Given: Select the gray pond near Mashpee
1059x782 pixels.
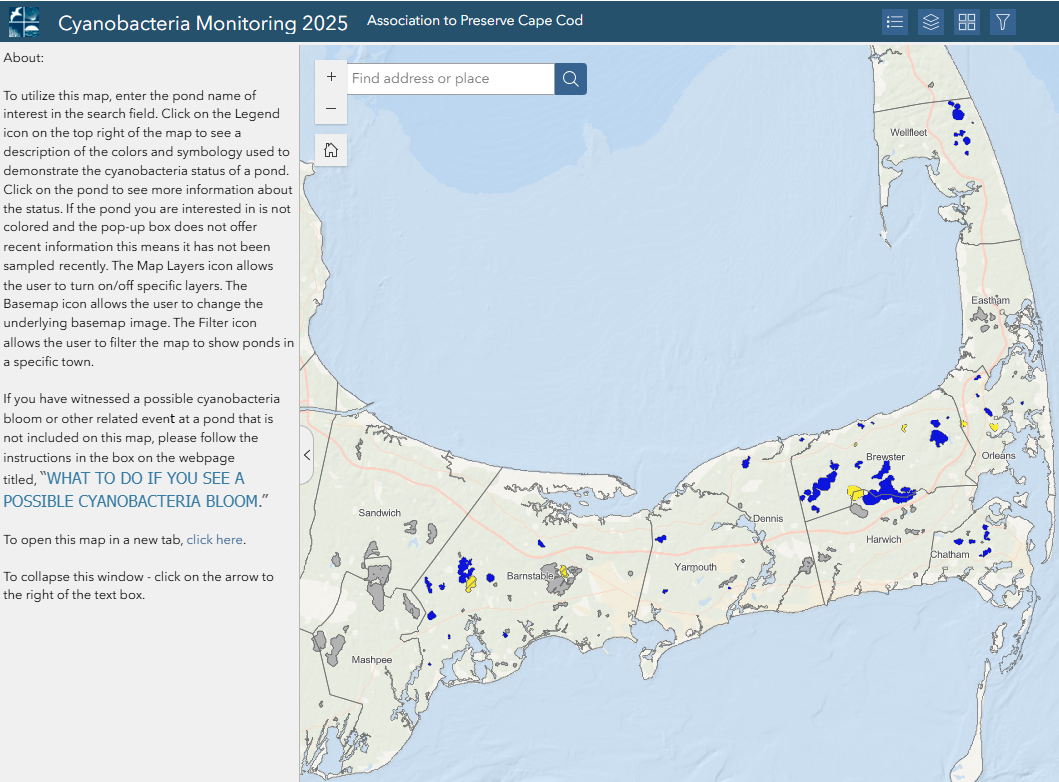Looking at the screenshot, I should pos(328,646).
